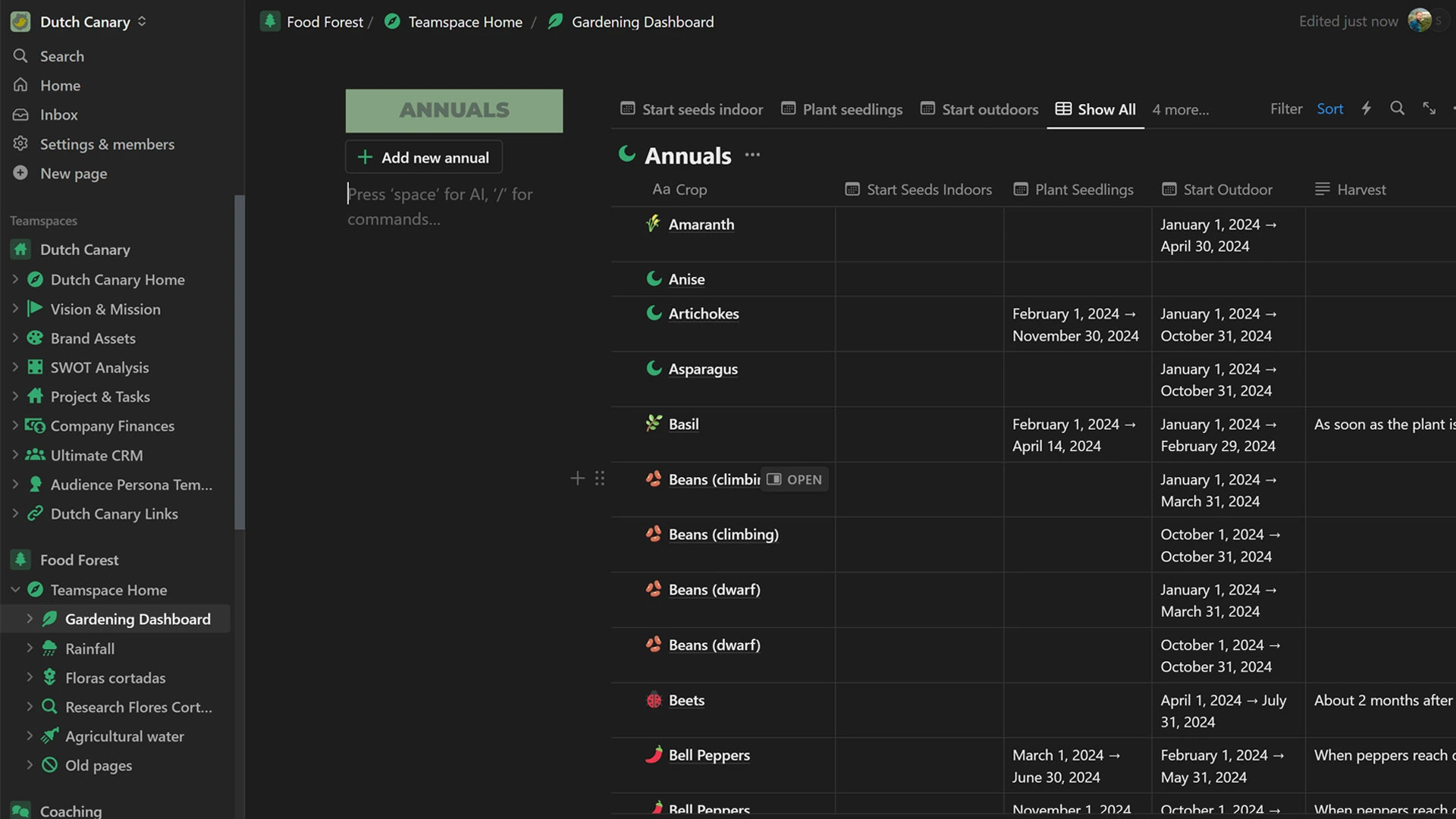Click the OPEN button on Beans row

point(794,479)
